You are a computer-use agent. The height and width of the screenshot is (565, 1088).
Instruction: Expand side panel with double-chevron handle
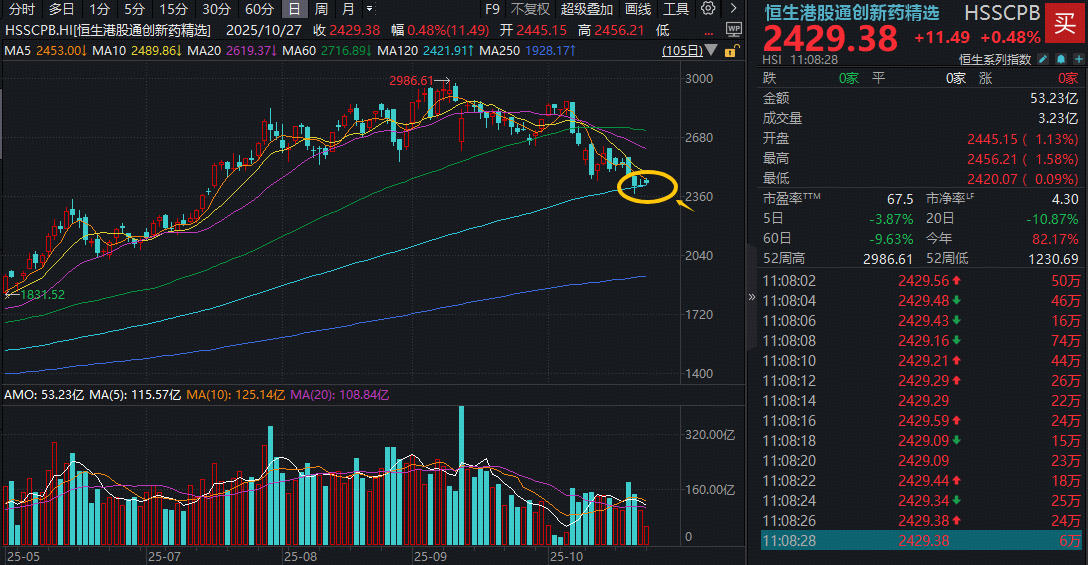pyautogui.click(x=751, y=297)
